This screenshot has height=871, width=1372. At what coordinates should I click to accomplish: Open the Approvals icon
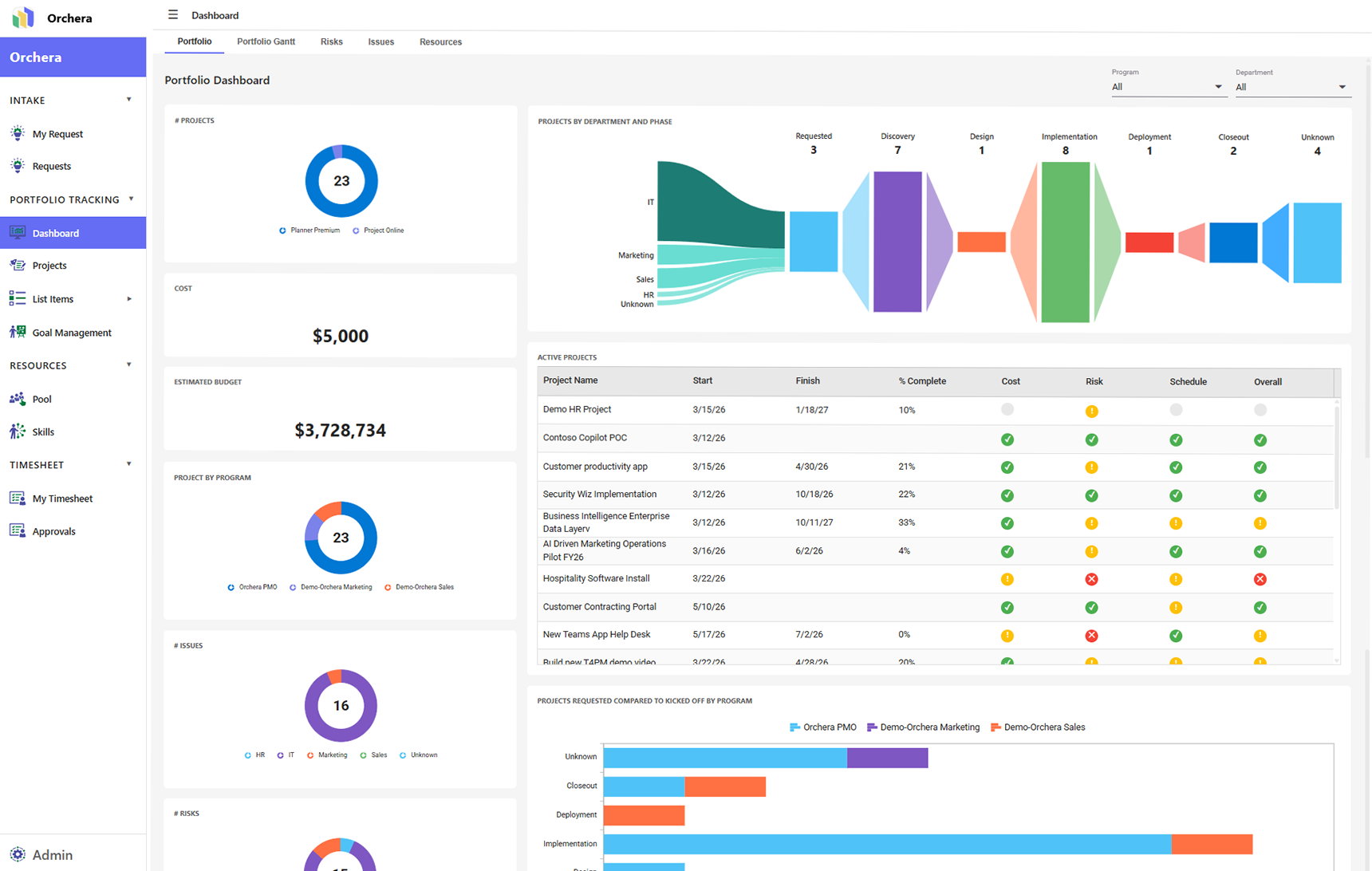18,531
